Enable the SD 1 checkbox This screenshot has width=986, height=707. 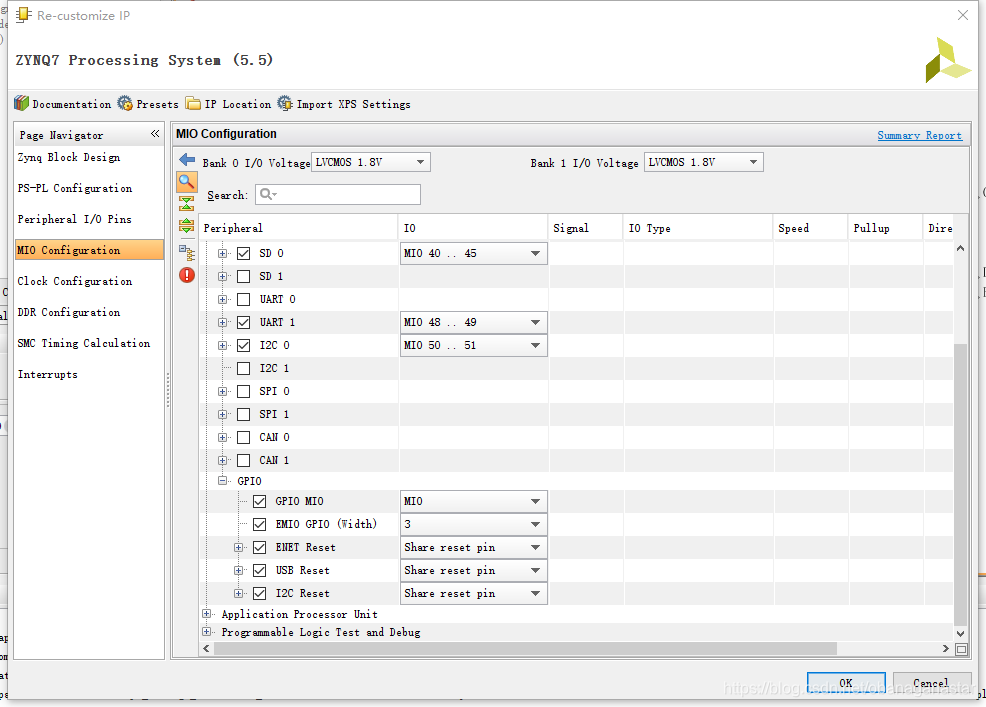click(243, 276)
